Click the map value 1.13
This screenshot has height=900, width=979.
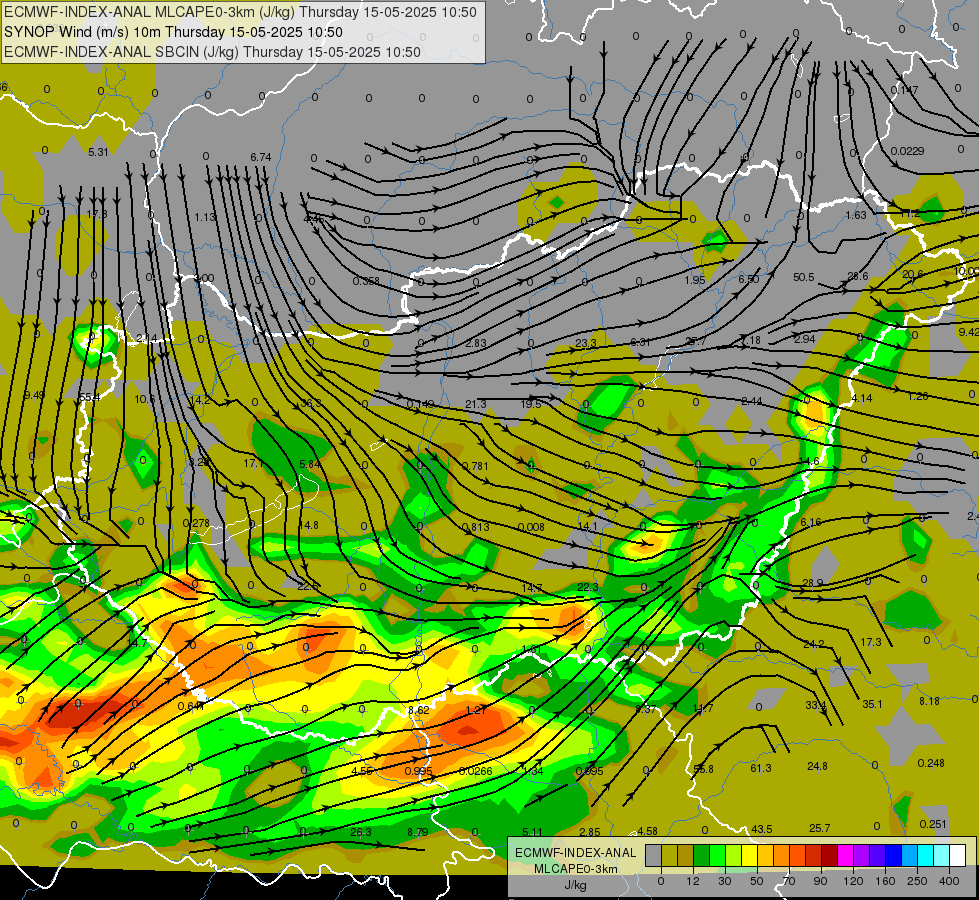tap(205, 217)
